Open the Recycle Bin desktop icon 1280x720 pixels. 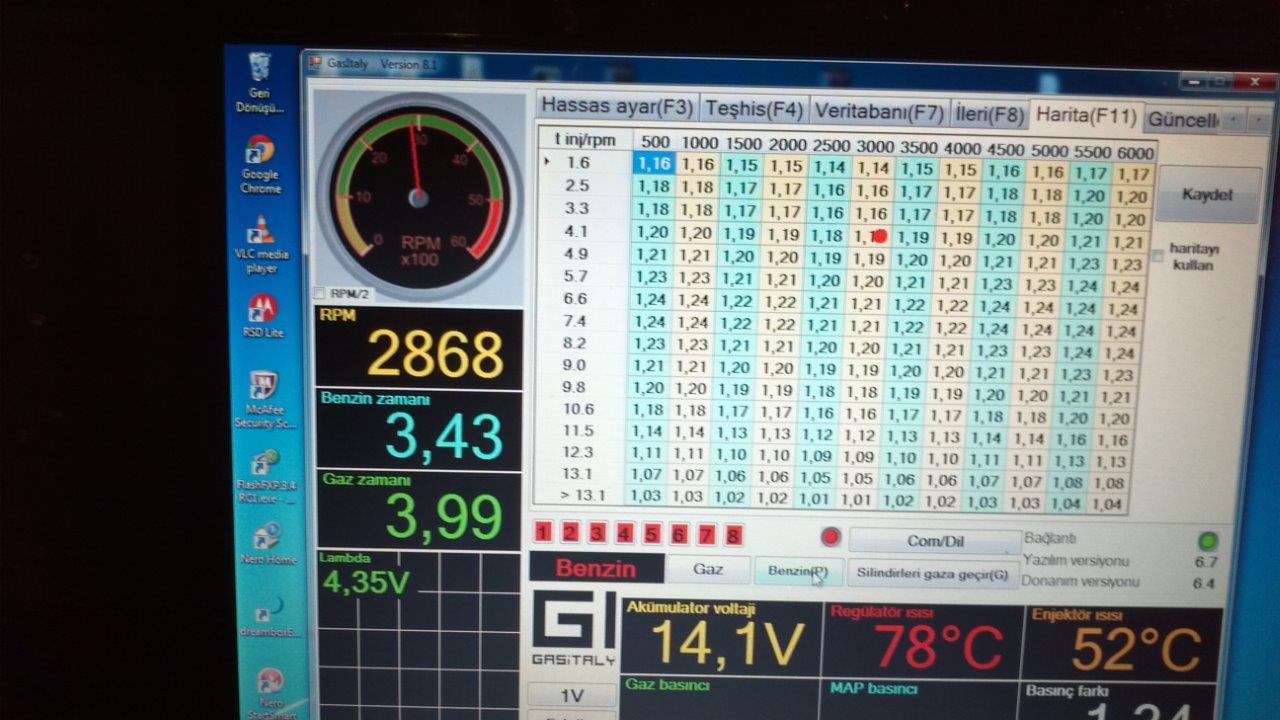(260, 82)
